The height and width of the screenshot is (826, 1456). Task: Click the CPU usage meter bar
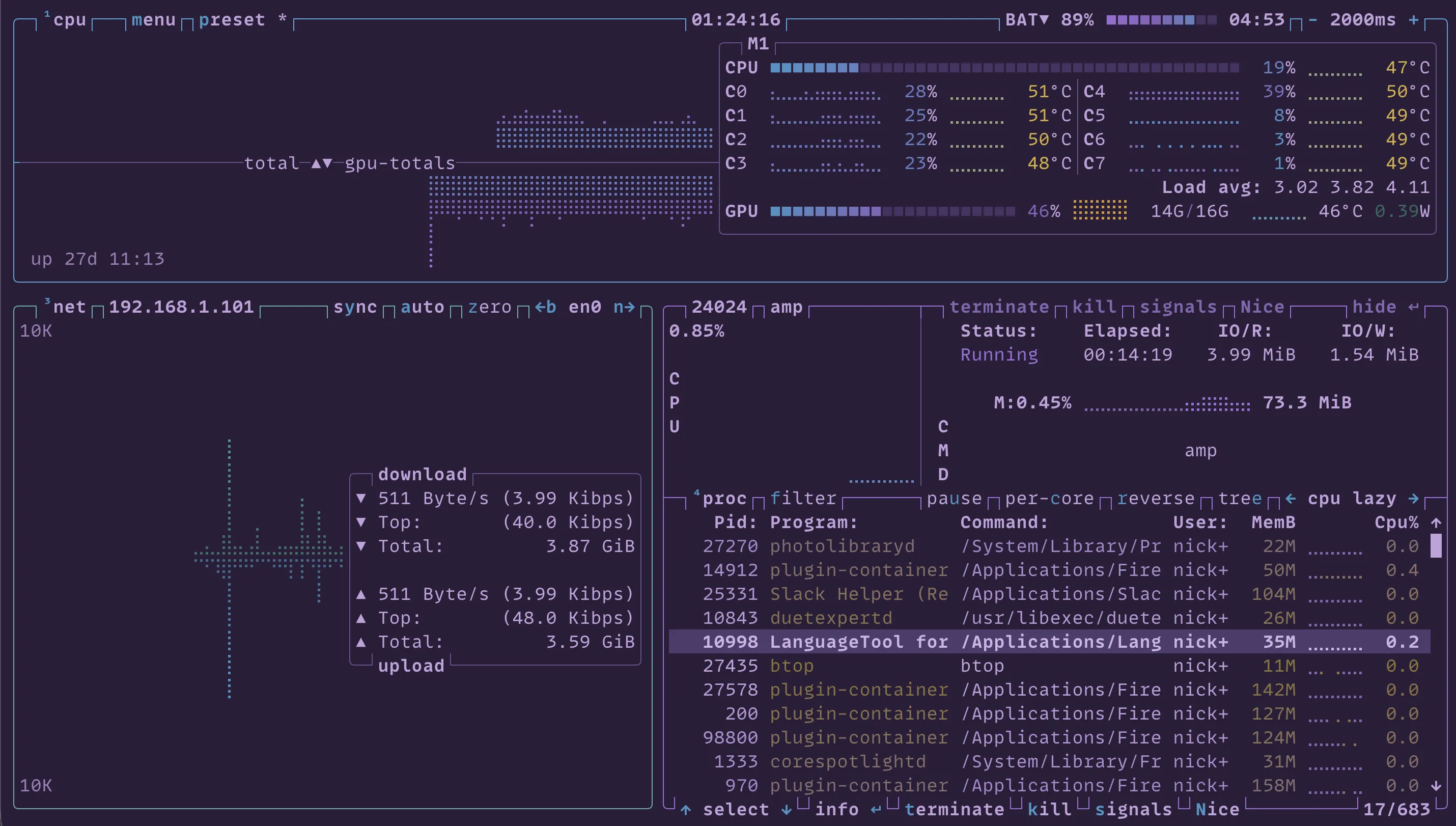click(x=1004, y=68)
